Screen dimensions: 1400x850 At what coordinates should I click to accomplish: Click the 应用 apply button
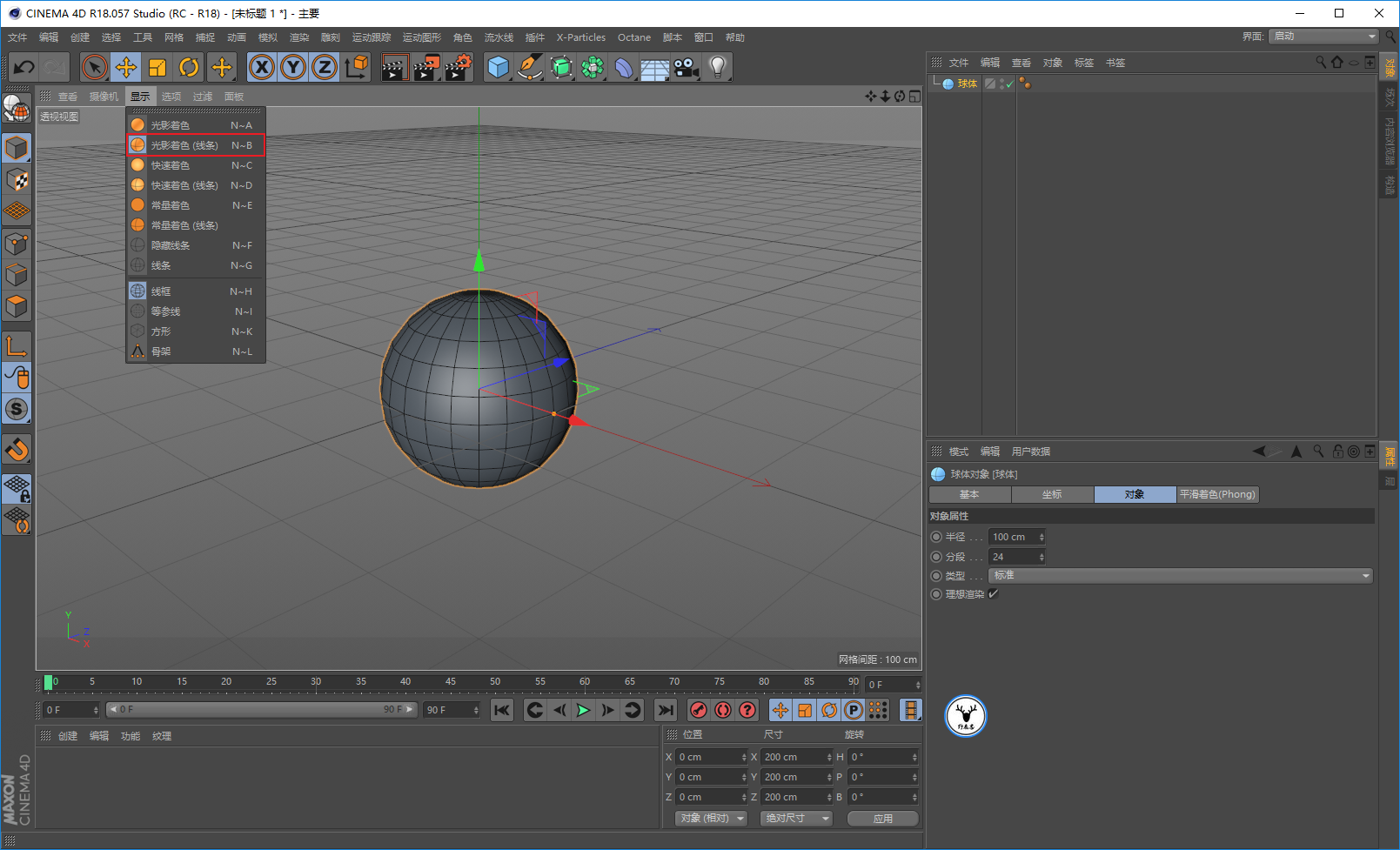pos(883,819)
